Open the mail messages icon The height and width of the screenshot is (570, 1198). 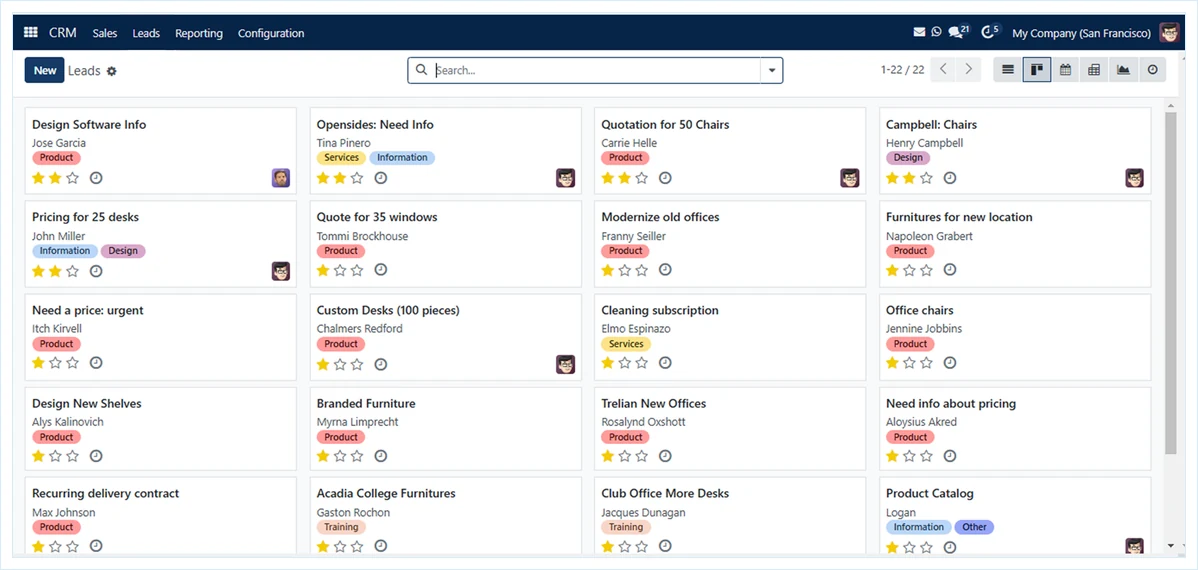(x=919, y=32)
